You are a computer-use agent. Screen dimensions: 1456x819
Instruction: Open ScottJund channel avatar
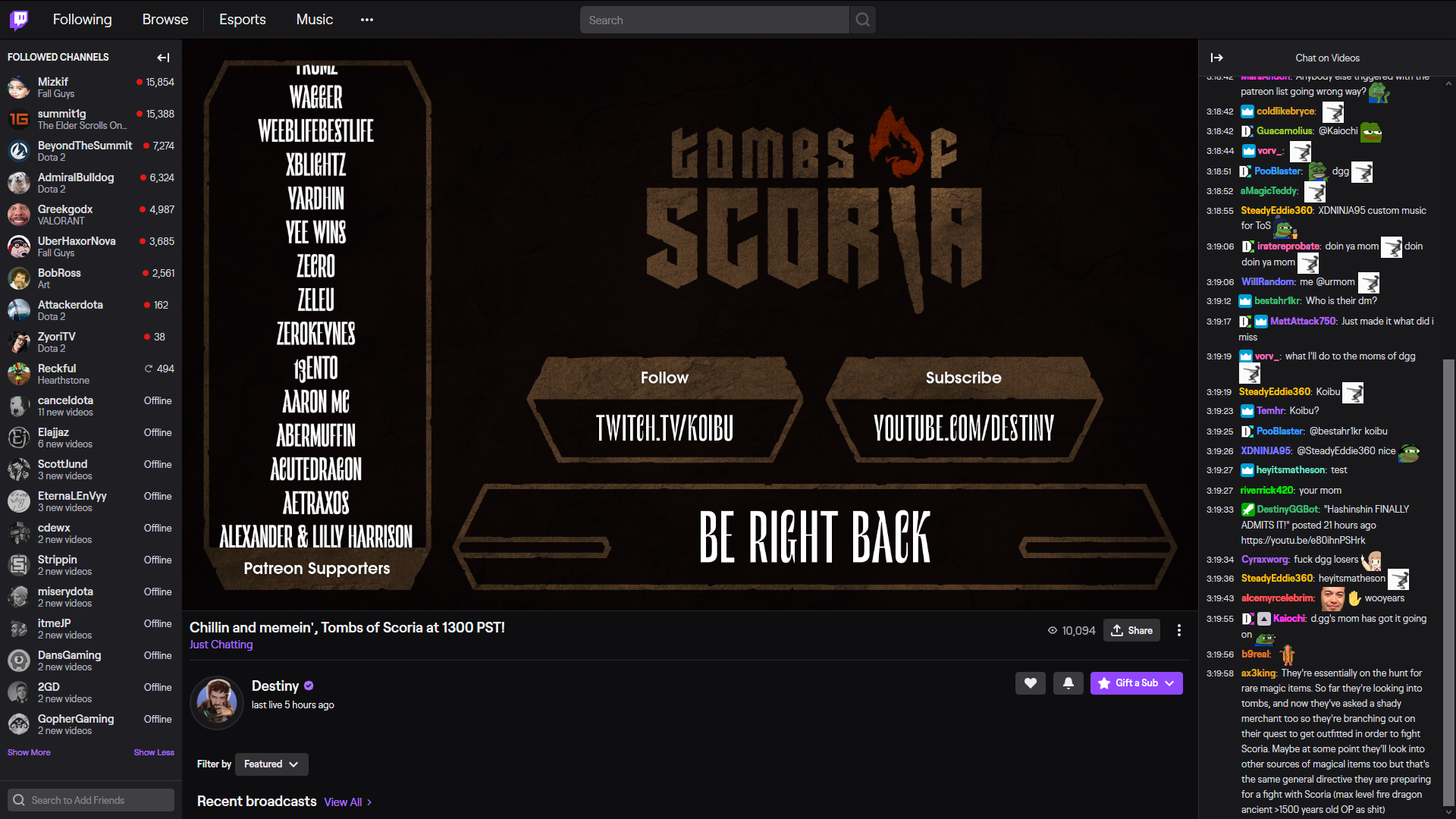19,469
